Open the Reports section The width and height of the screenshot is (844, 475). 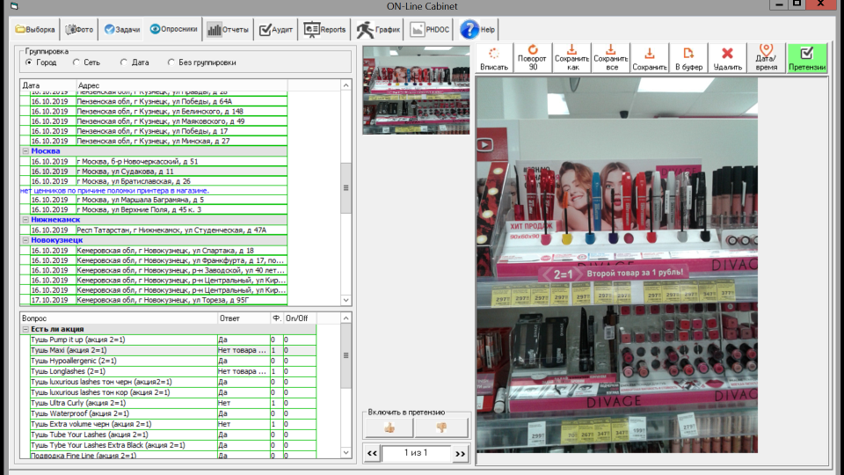(325, 29)
